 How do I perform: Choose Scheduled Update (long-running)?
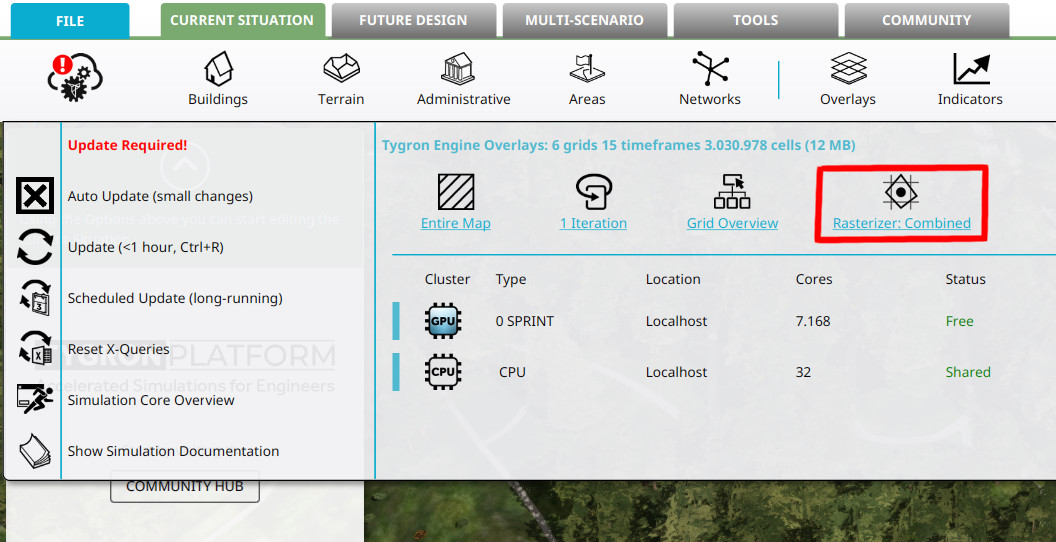tap(175, 298)
